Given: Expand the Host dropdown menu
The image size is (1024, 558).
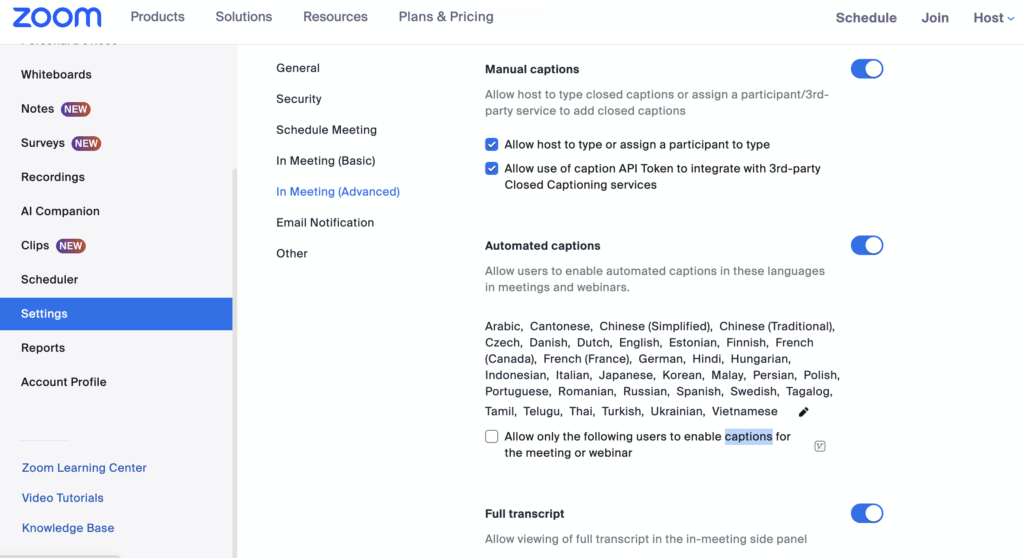Looking at the screenshot, I should click(994, 17).
